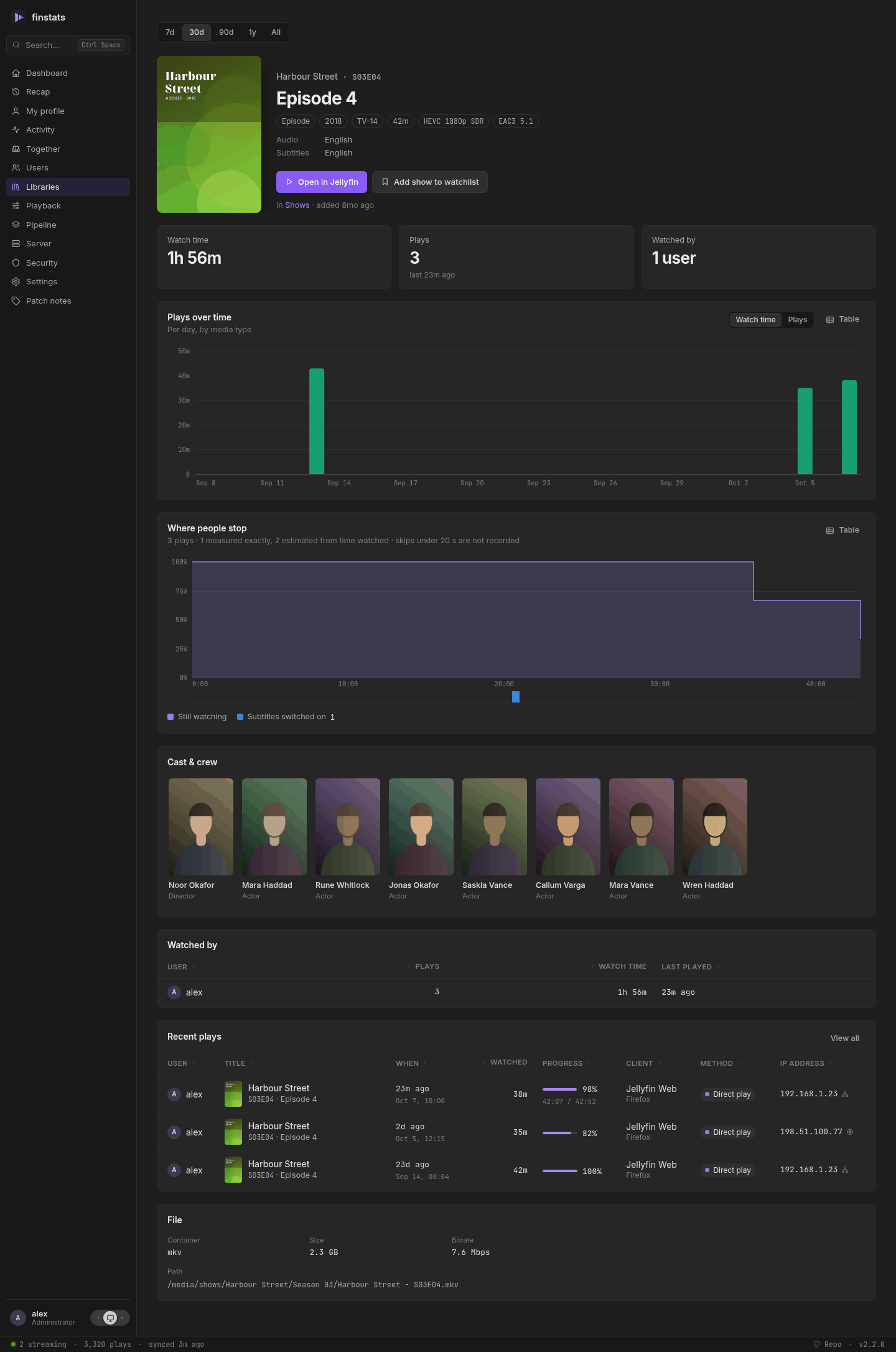
Task: Sort Recent plays by WHEN column
Action: pyautogui.click(x=411, y=1063)
